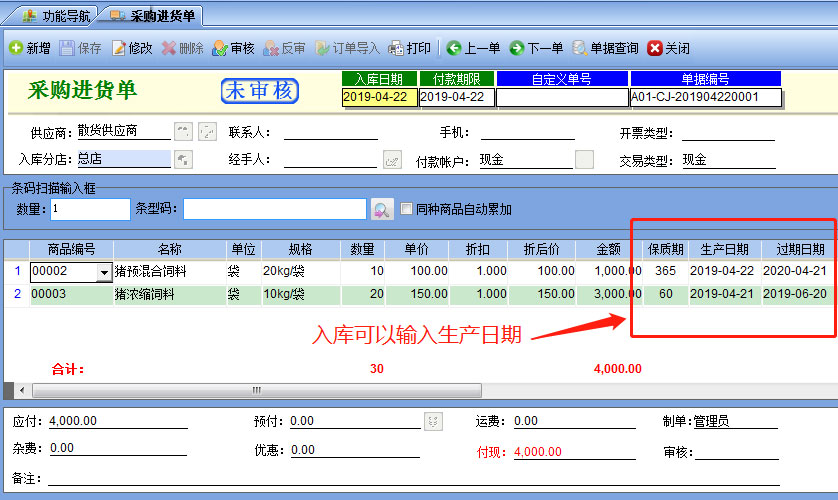Click the 条型码 barcode input field
The width and height of the screenshot is (838, 500).
pyautogui.click(x=274, y=209)
